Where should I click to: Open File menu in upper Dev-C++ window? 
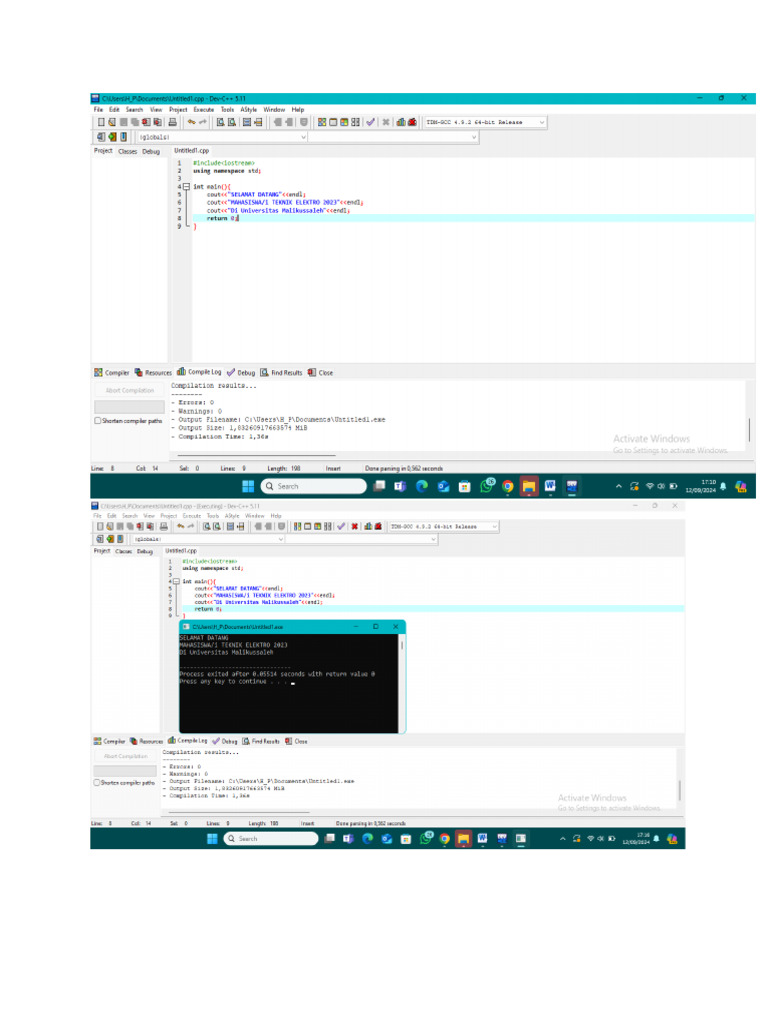click(x=98, y=110)
